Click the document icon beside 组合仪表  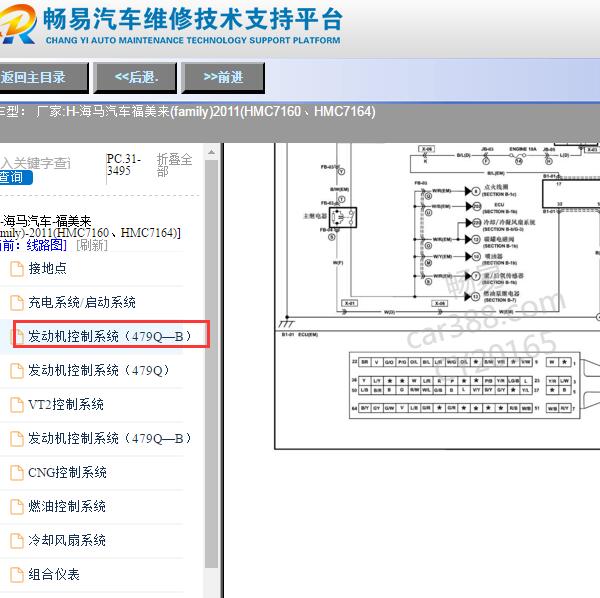(x=16, y=575)
